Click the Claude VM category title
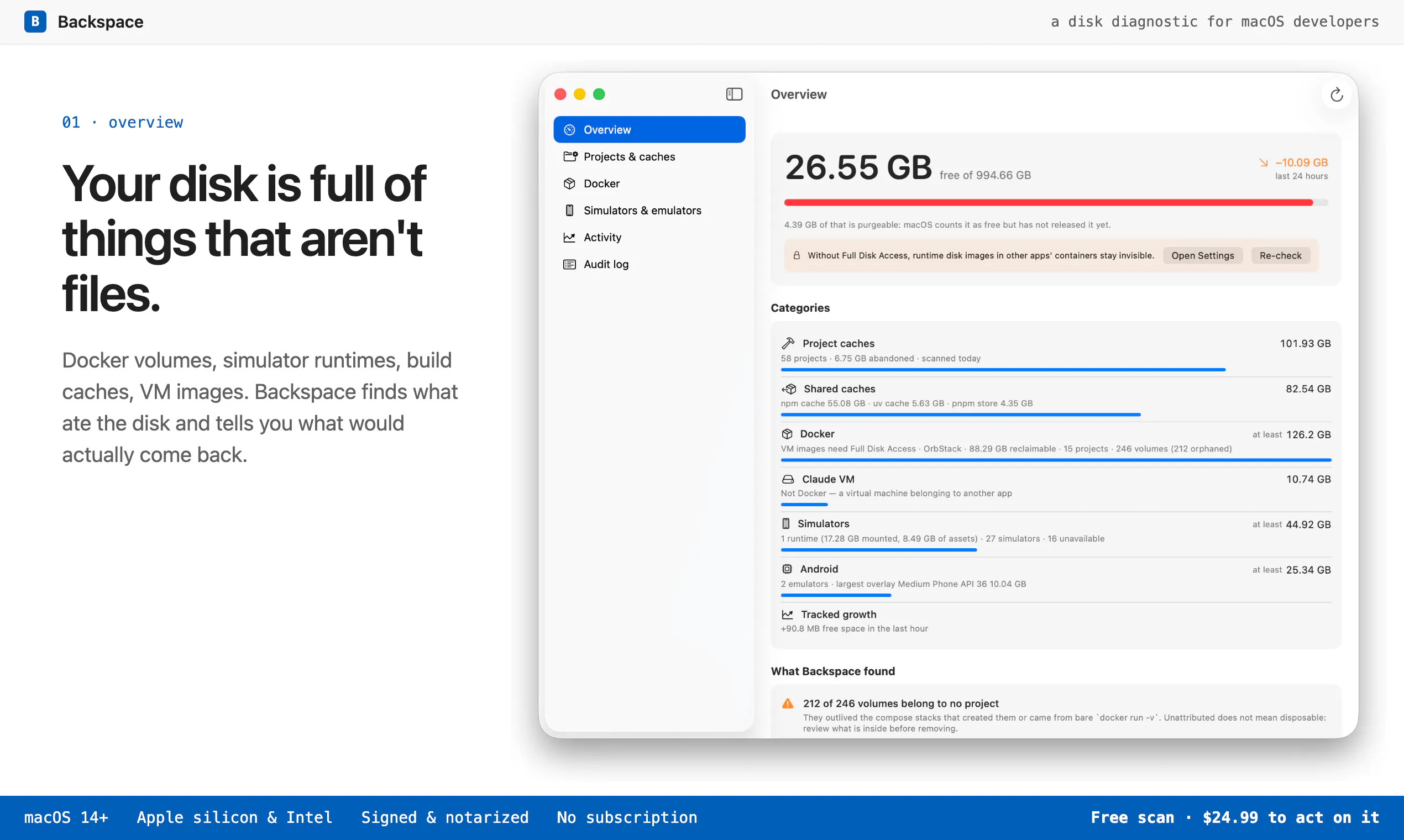1404x840 pixels. (x=828, y=479)
